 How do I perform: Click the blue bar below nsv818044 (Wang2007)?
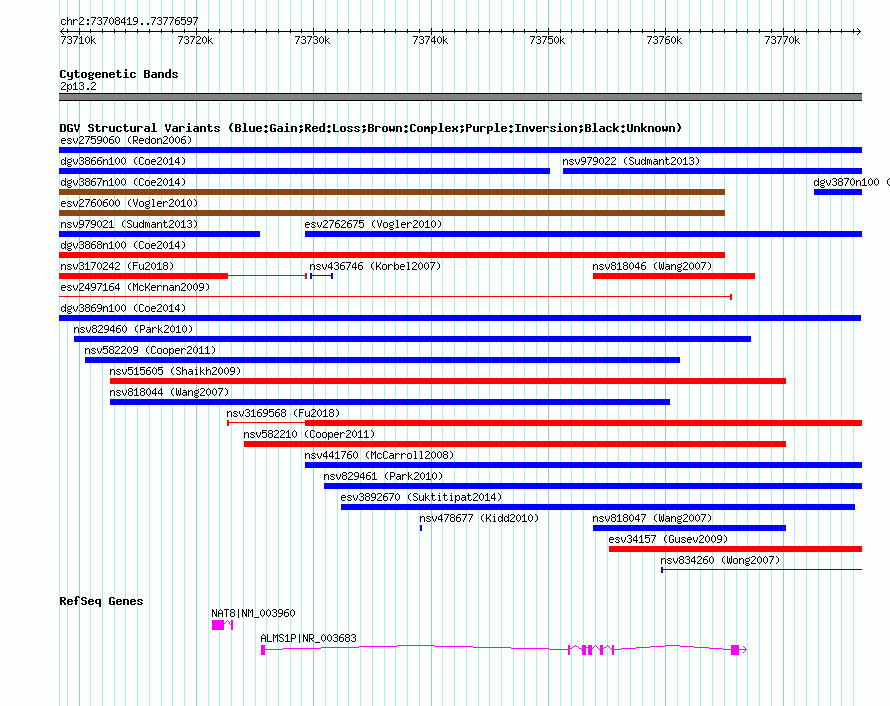click(390, 402)
